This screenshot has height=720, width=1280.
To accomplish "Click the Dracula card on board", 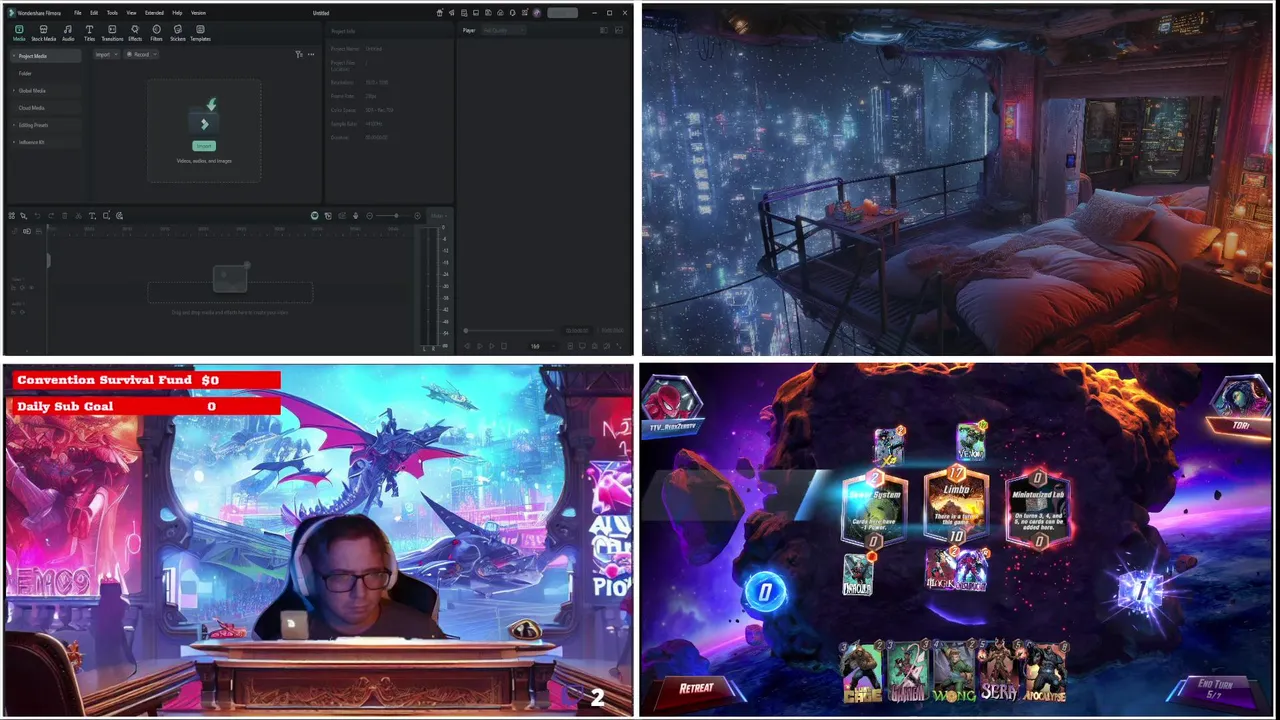I will coord(858,574).
